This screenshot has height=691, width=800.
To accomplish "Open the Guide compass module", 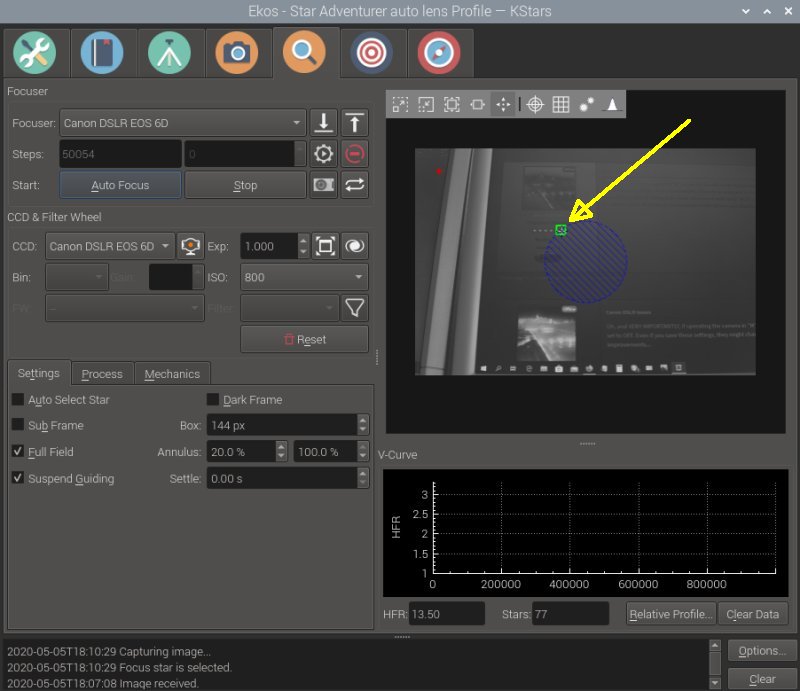I will pos(439,53).
